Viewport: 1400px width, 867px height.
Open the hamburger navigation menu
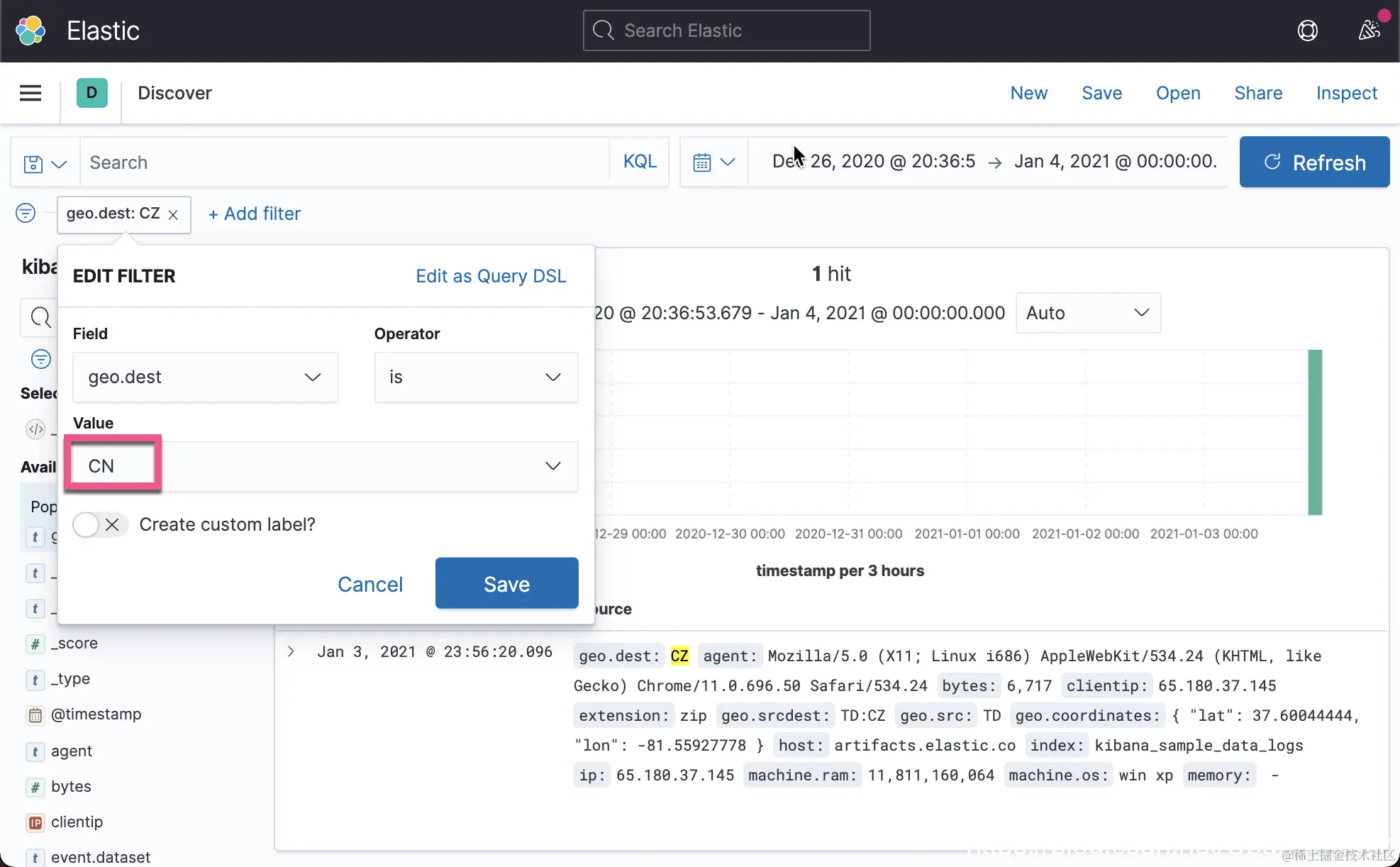[30, 93]
